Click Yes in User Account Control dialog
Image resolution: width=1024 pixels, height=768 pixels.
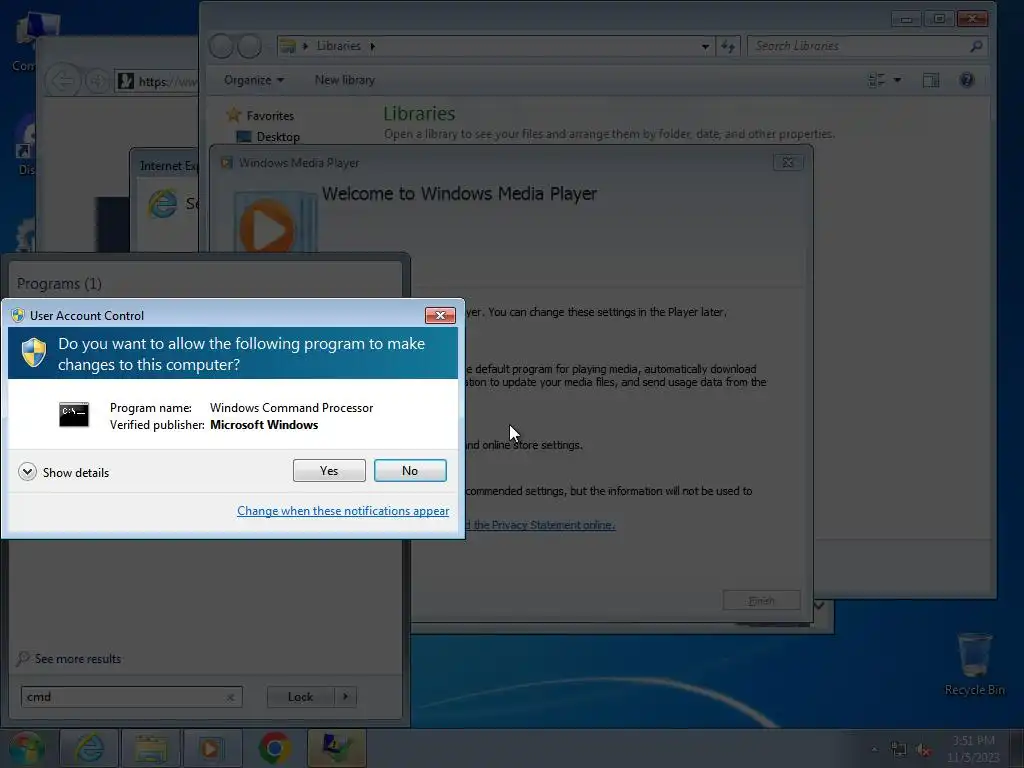click(x=329, y=470)
